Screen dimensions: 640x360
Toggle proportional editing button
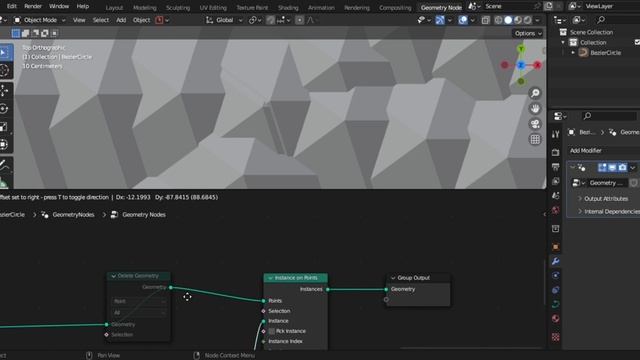pos(300,20)
